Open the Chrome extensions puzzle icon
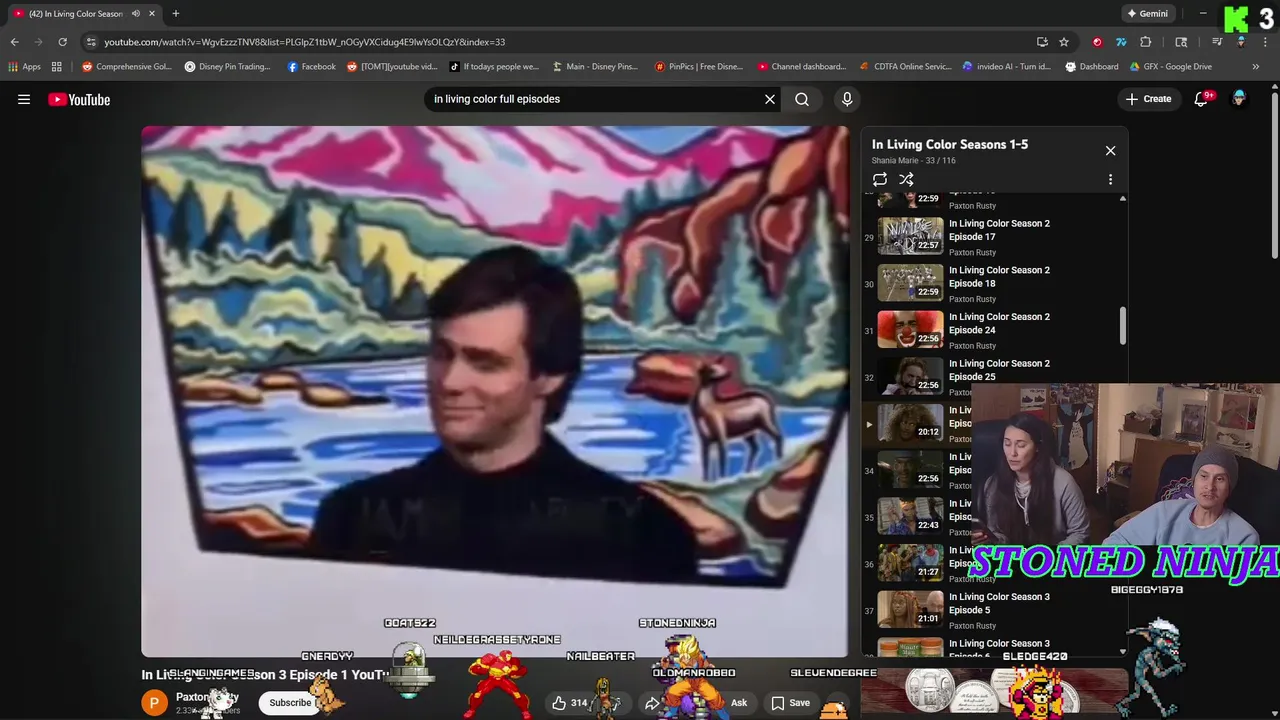Viewport: 1280px width, 720px height. (1145, 42)
